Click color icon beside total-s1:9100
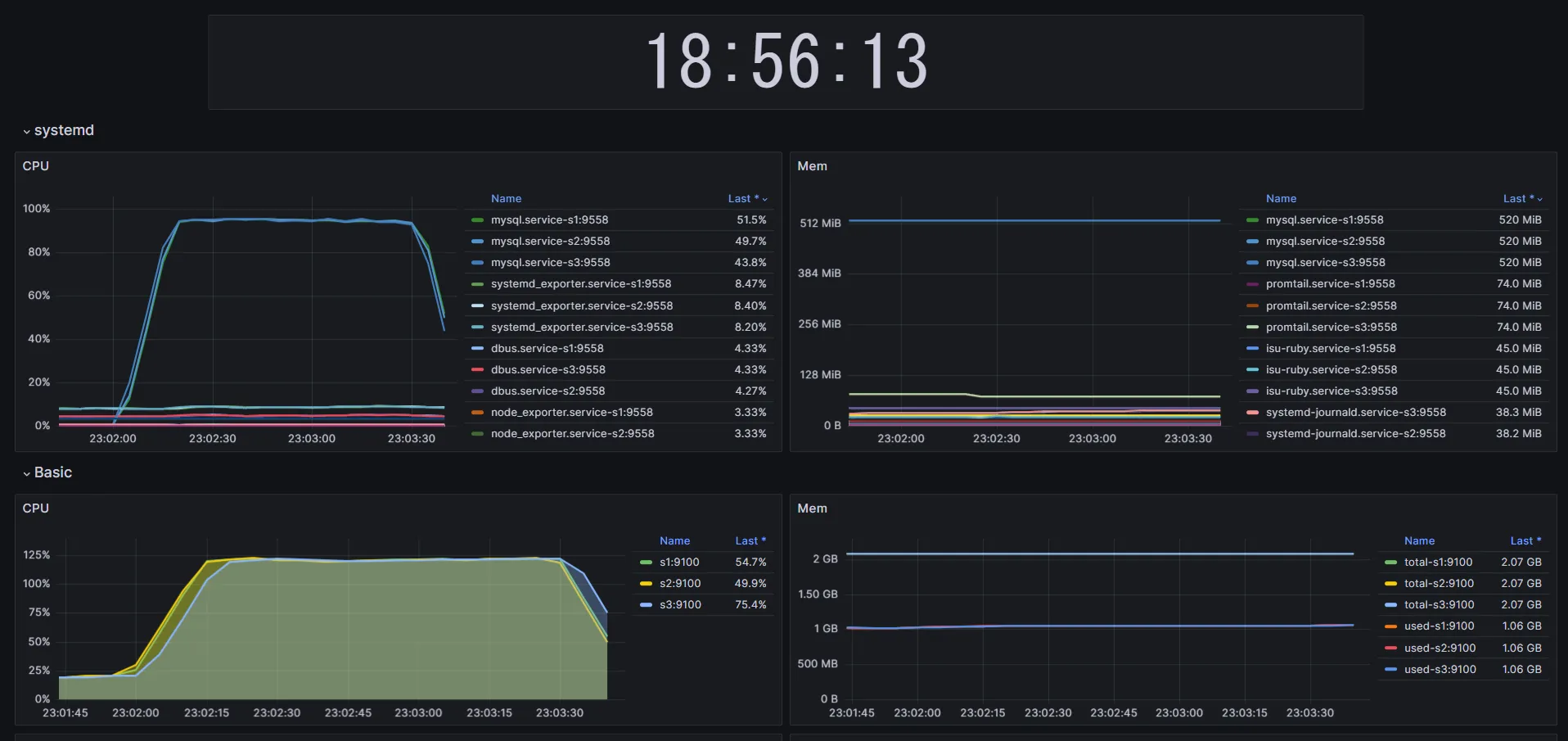 pos(1390,563)
